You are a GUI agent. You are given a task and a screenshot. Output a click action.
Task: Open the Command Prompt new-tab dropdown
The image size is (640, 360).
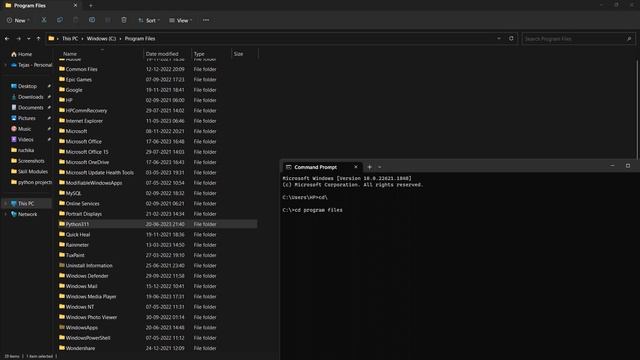380,167
